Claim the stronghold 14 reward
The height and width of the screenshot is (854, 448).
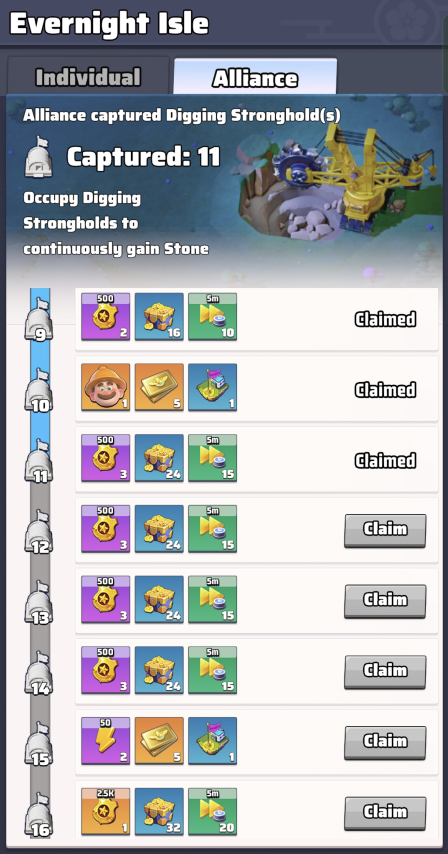[x=385, y=672]
